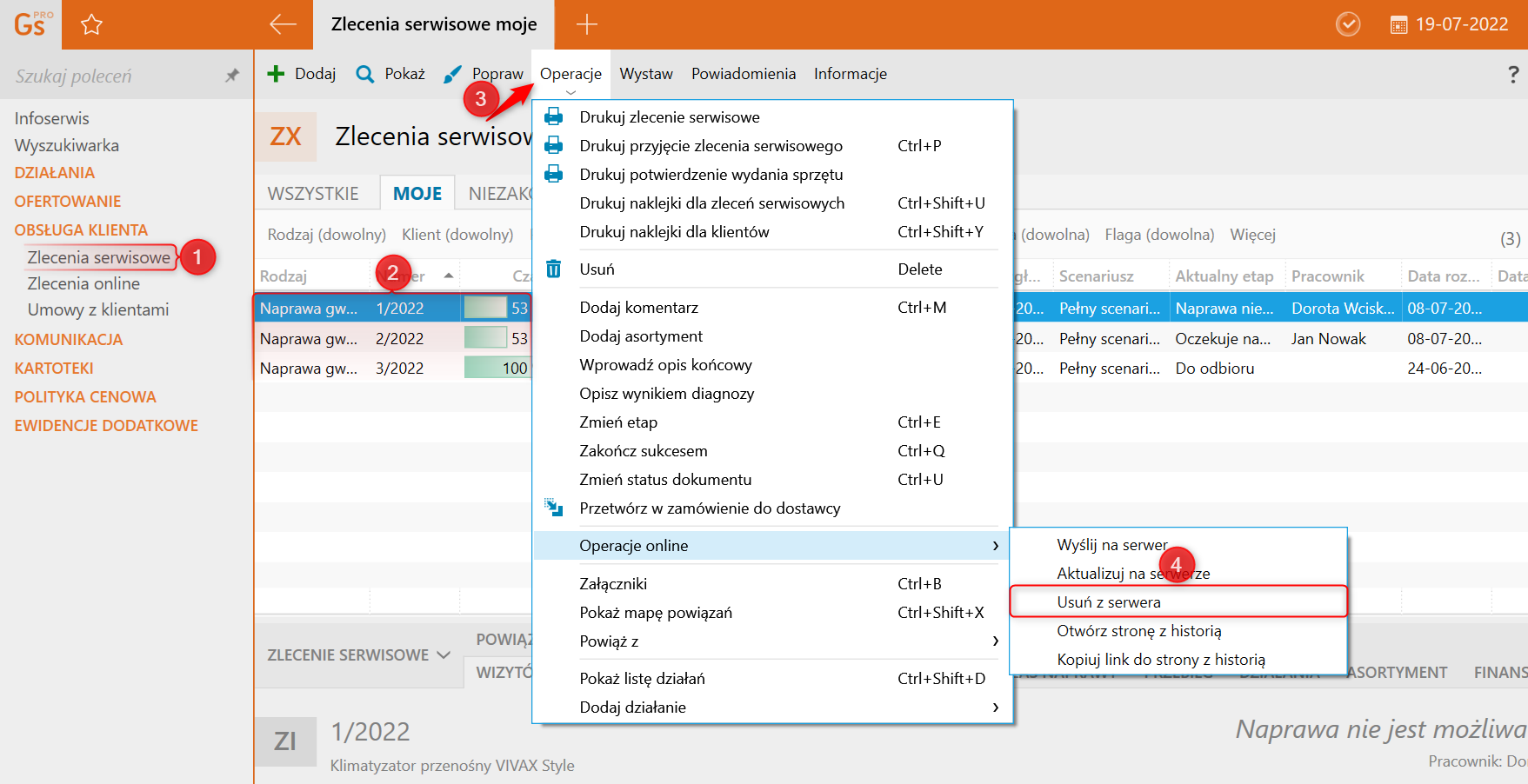Screen dimensions: 1528x784
Task: Open Flaga (dowolna) filter
Action: [1159, 235]
